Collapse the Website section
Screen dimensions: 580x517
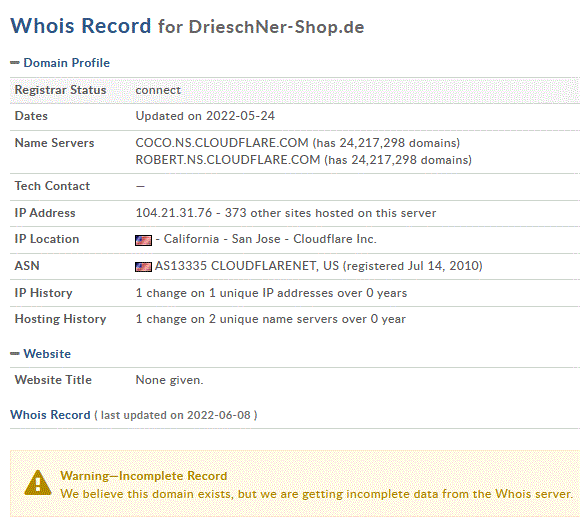15,354
